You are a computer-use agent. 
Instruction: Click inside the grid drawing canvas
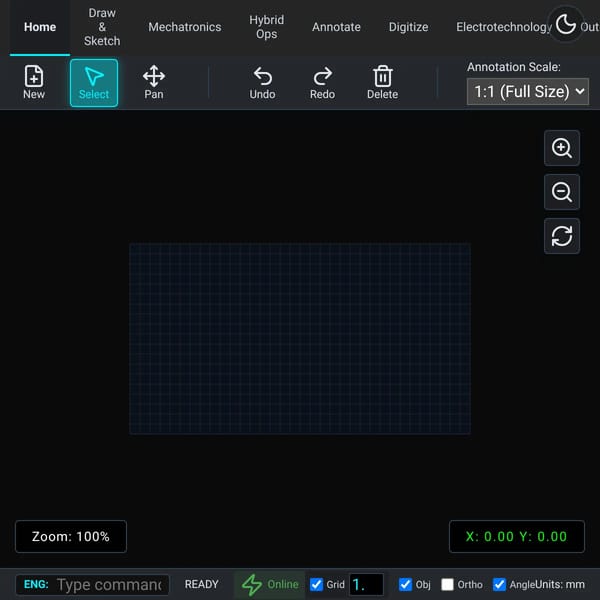[300, 338]
